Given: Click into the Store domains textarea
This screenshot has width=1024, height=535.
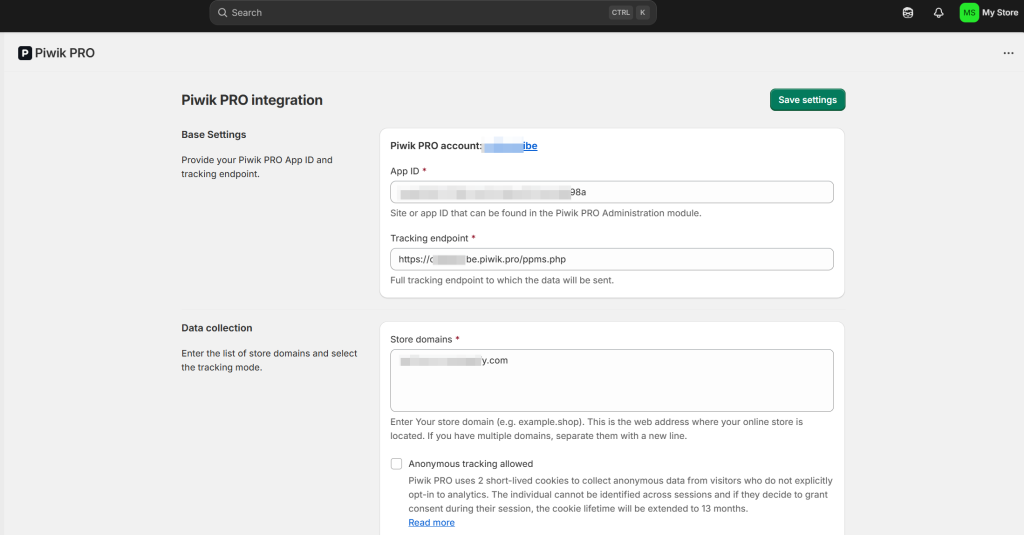Looking at the screenshot, I should pos(611,380).
